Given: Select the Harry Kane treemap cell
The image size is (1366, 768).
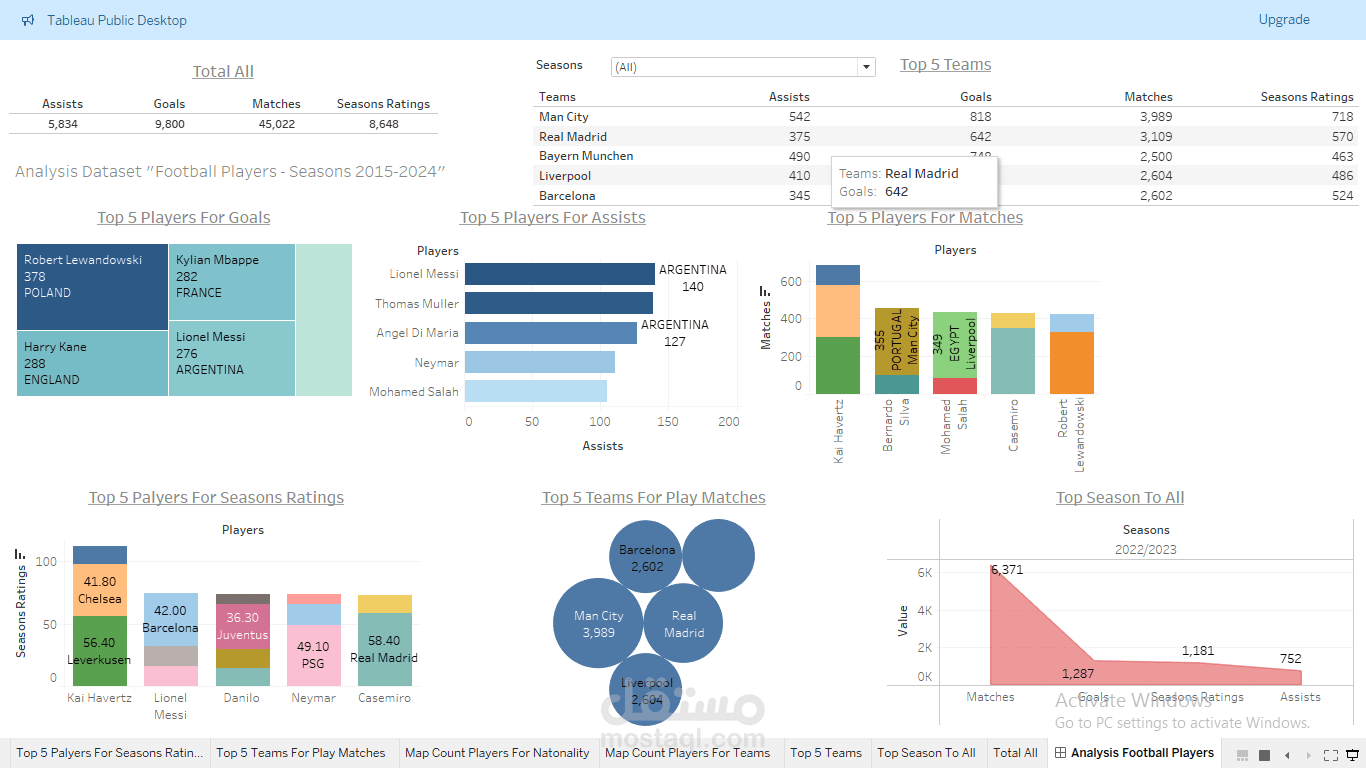Looking at the screenshot, I should [x=92, y=363].
